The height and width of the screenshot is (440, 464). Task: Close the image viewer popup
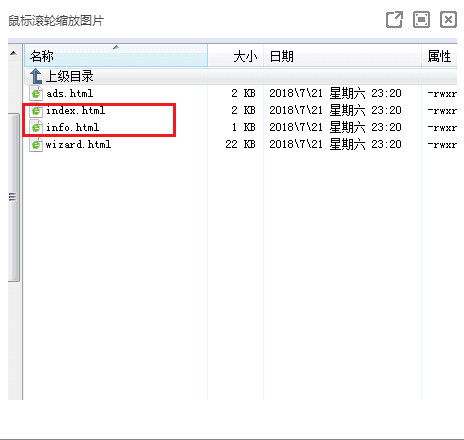tap(448, 20)
